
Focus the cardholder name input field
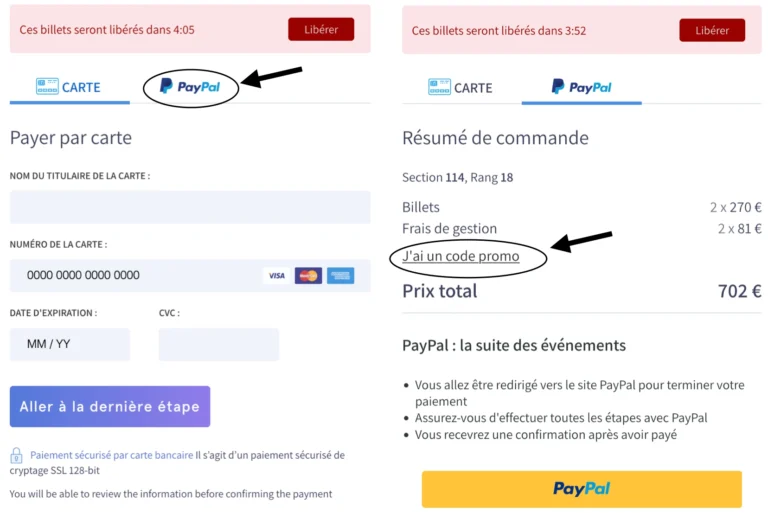click(x=190, y=207)
